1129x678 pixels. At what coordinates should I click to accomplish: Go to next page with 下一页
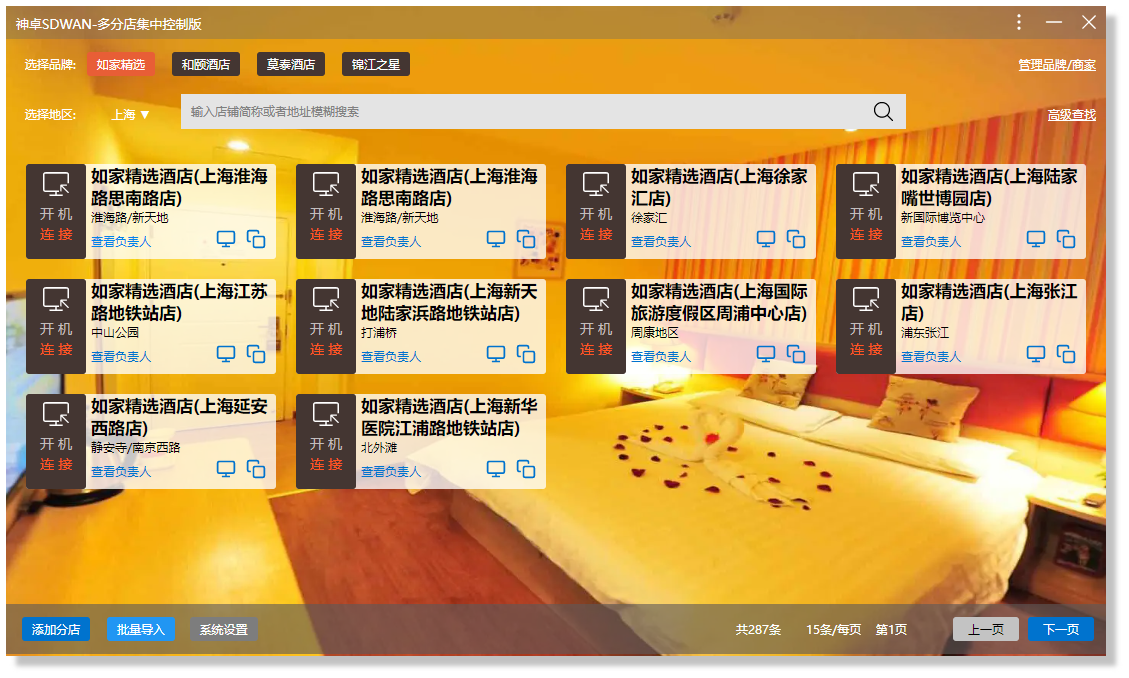[1060, 630]
